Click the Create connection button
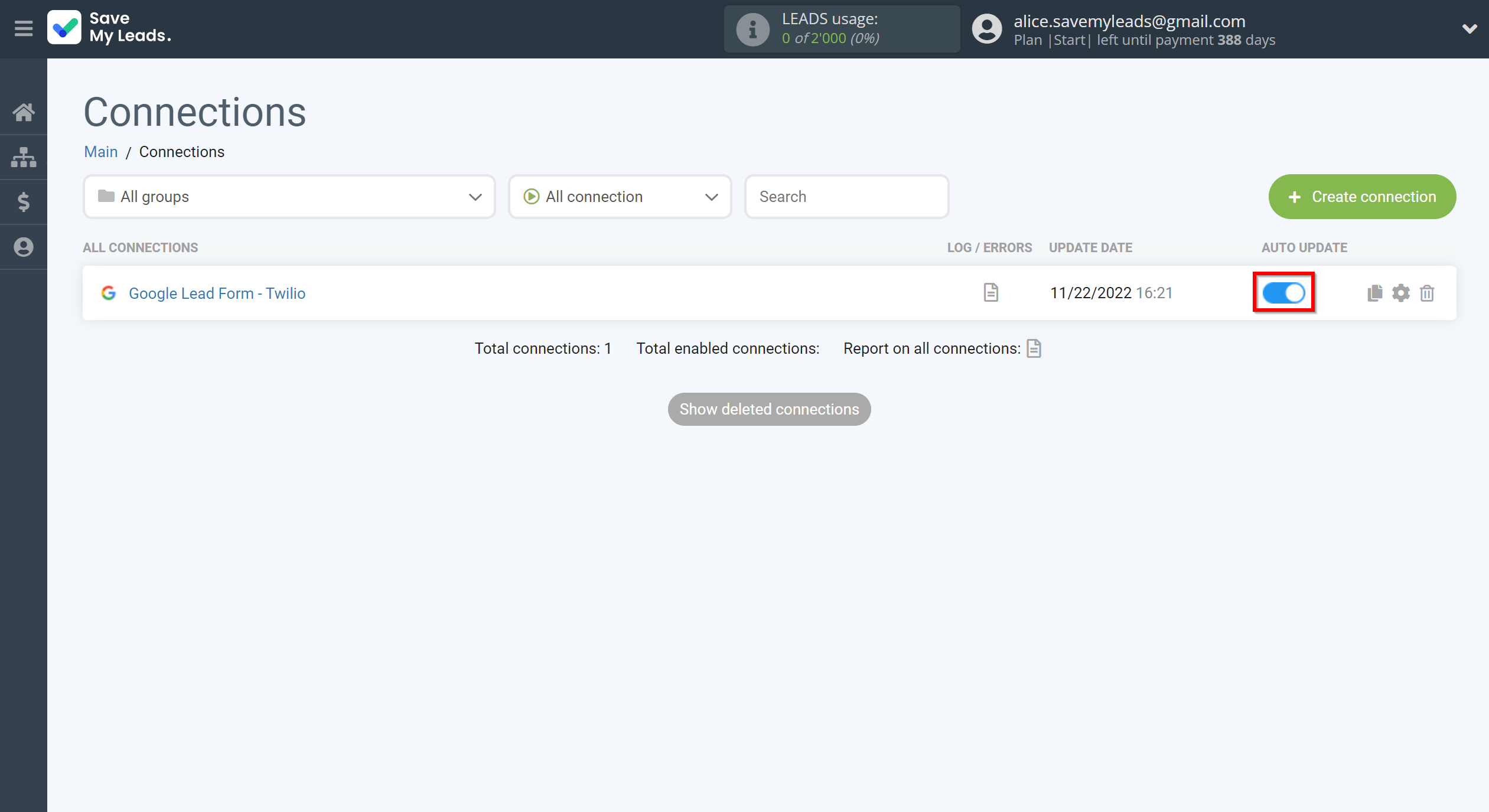The height and width of the screenshot is (812, 1489). point(1362,196)
